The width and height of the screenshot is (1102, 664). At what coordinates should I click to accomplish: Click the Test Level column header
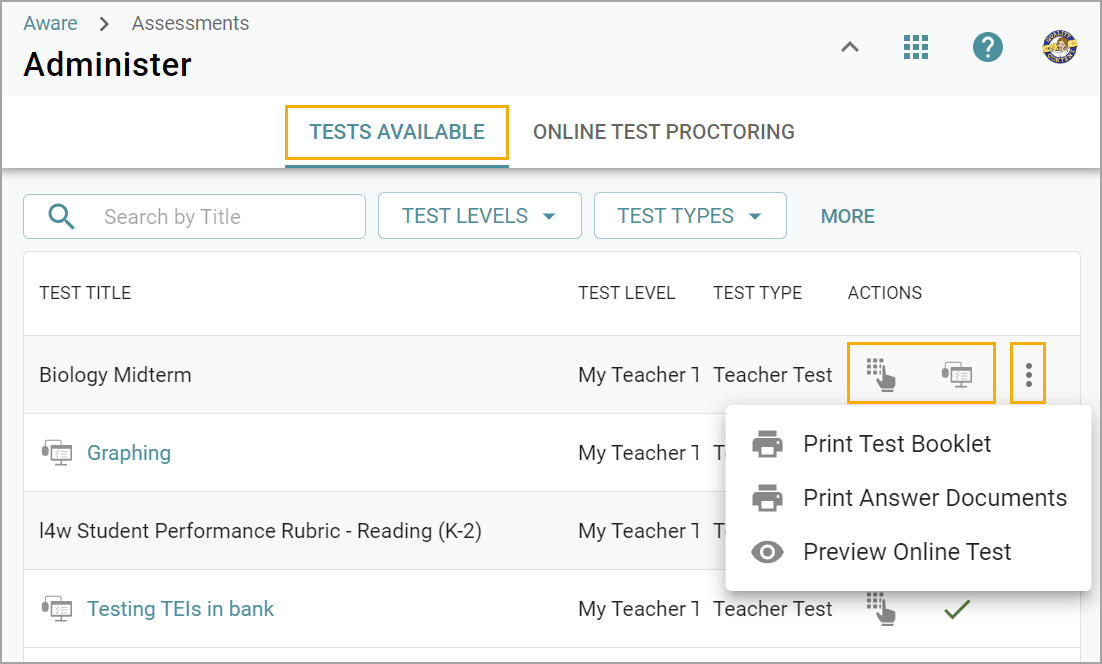pos(626,293)
